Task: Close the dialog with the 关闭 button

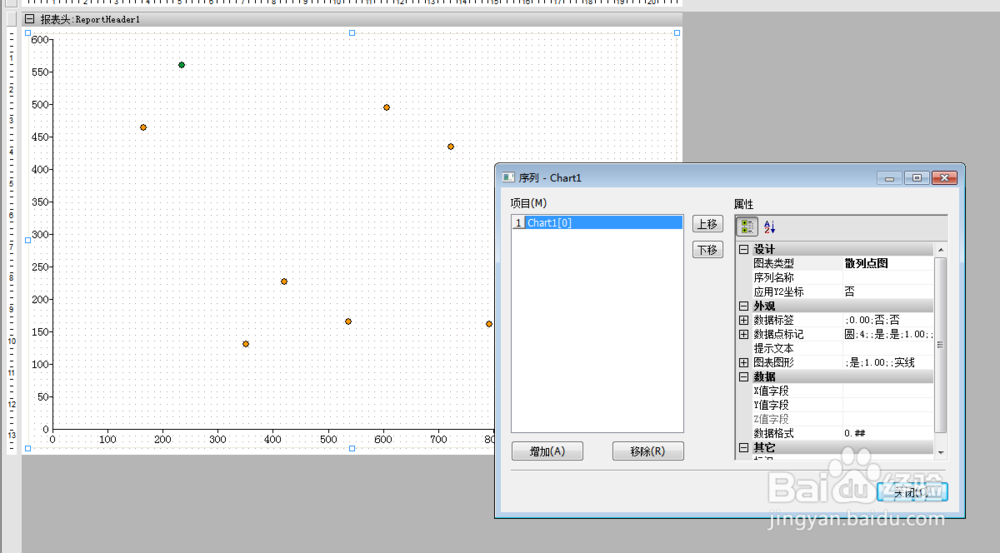Action: point(912,492)
